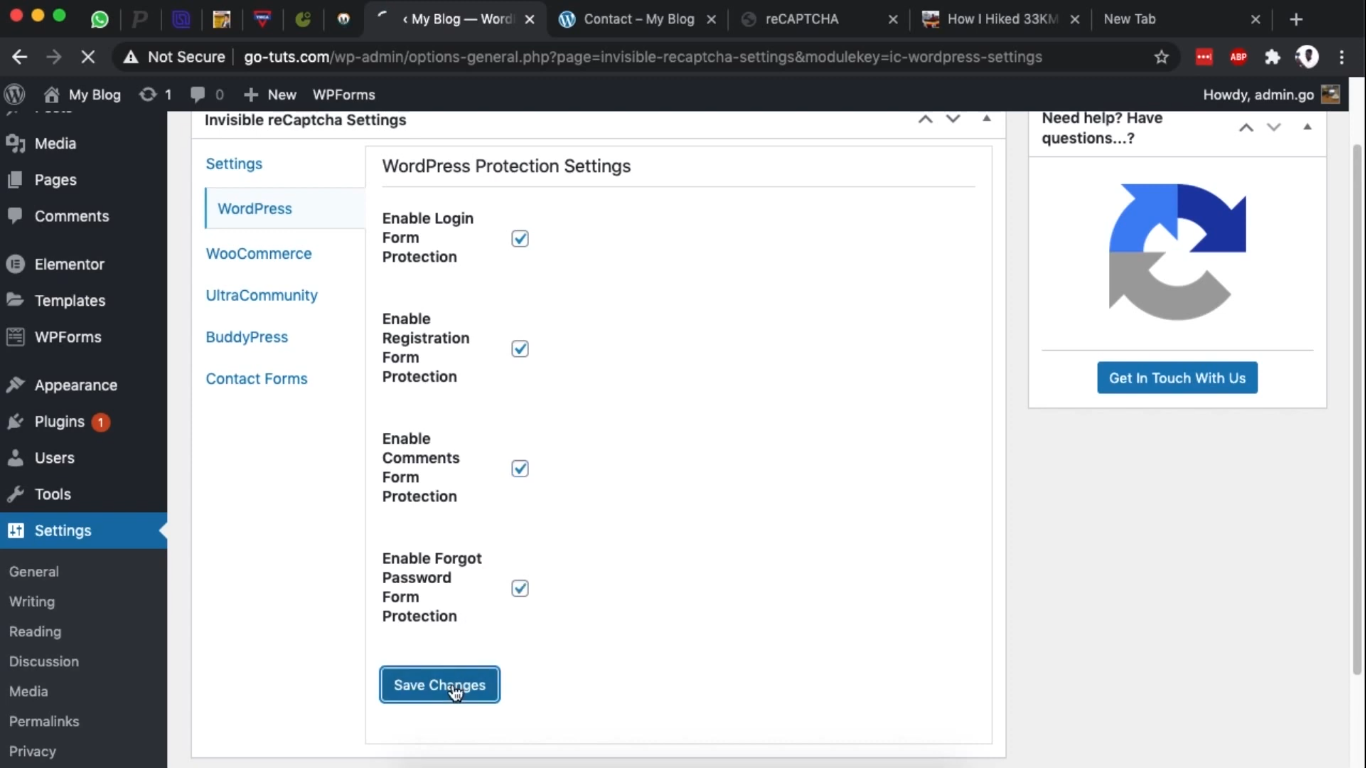The image size is (1366, 768).
Task: Open the Writing settings submenu
Action: pos(32,602)
